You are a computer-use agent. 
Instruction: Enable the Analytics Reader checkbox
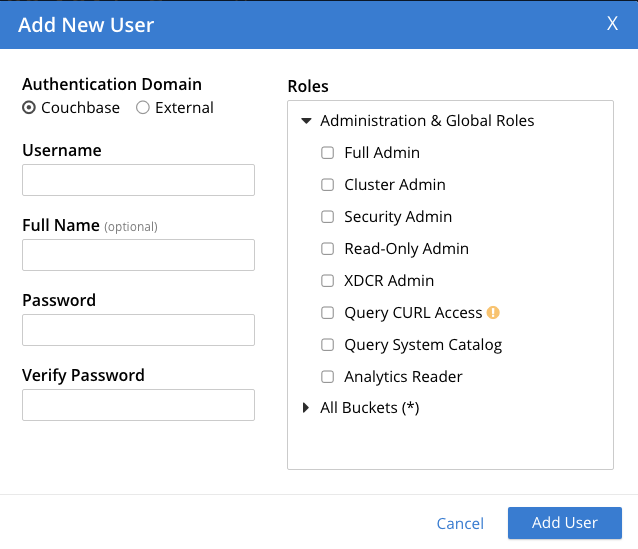pyautogui.click(x=327, y=377)
